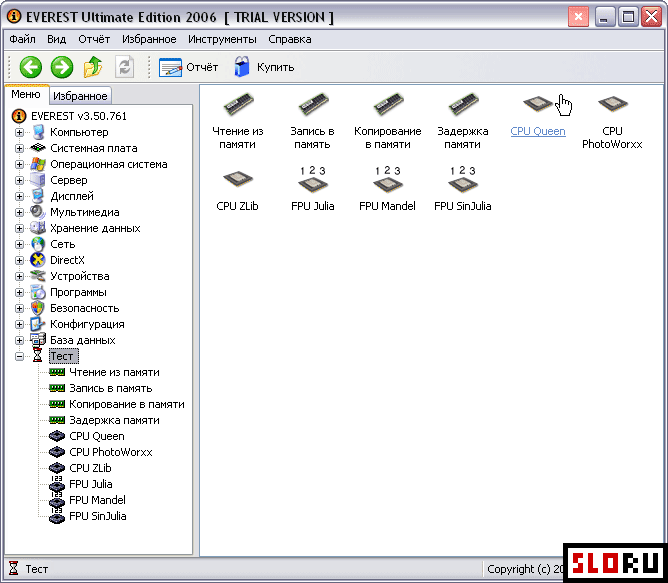Image resolution: width=668 pixels, height=583 pixels.
Task: Select Задержка памяти tree item
Action: click(x=114, y=420)
